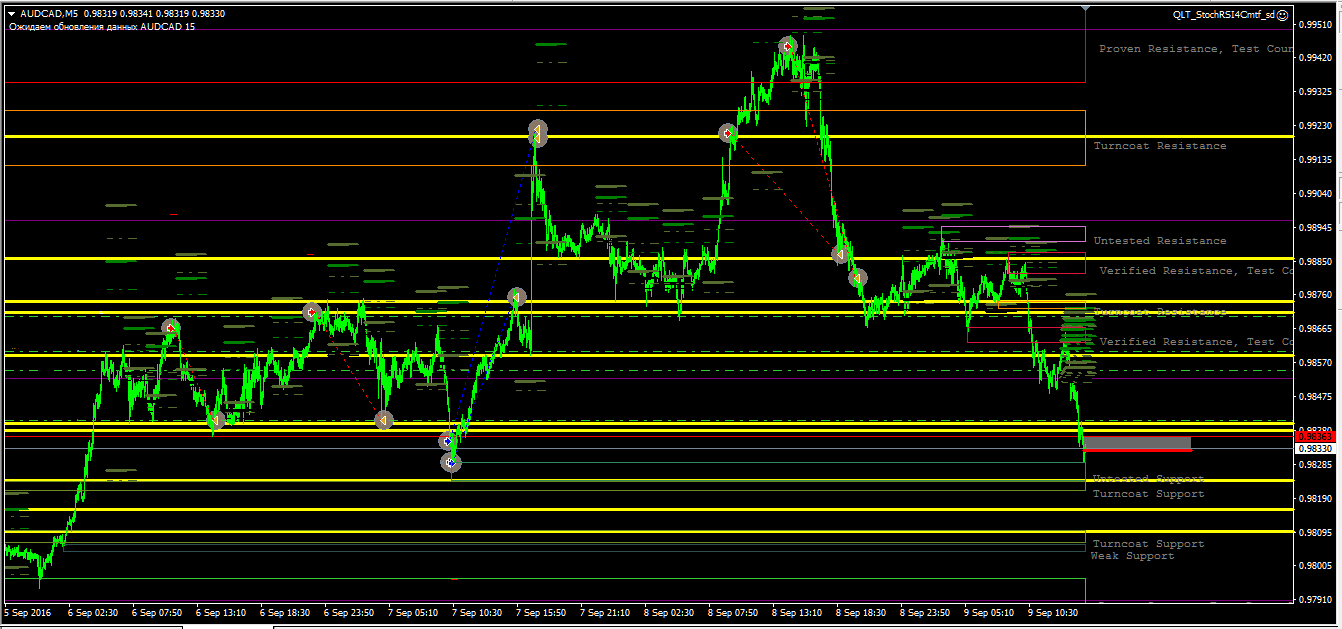Image resolution: width=1342 pixels, height=629 pixels.
Task: Click the white price tag 0.98330
Action: click(x=1316, y=449)
